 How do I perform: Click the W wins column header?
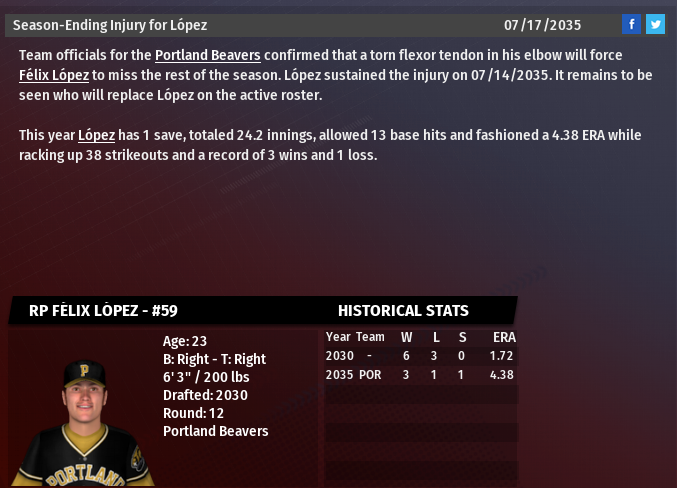(406, 337)
